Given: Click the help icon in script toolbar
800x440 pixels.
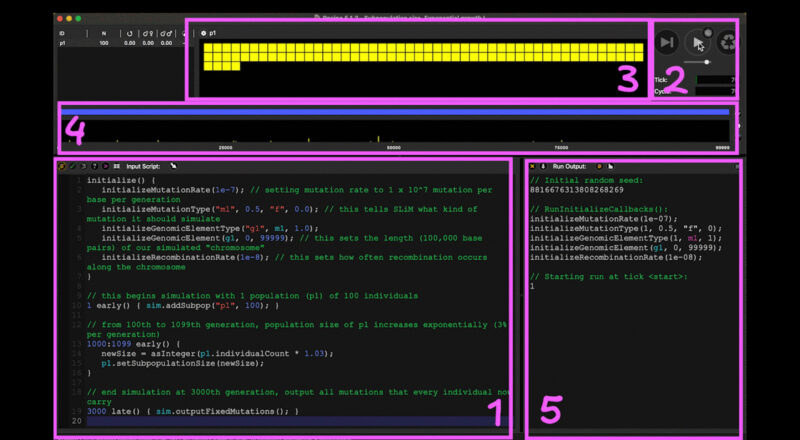Looking at the screenshot, I should 93,165.
